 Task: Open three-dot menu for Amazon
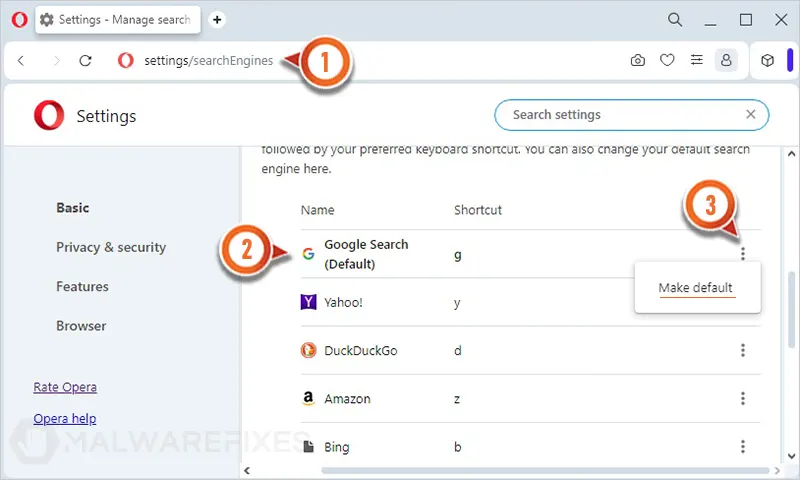(742, 398)
